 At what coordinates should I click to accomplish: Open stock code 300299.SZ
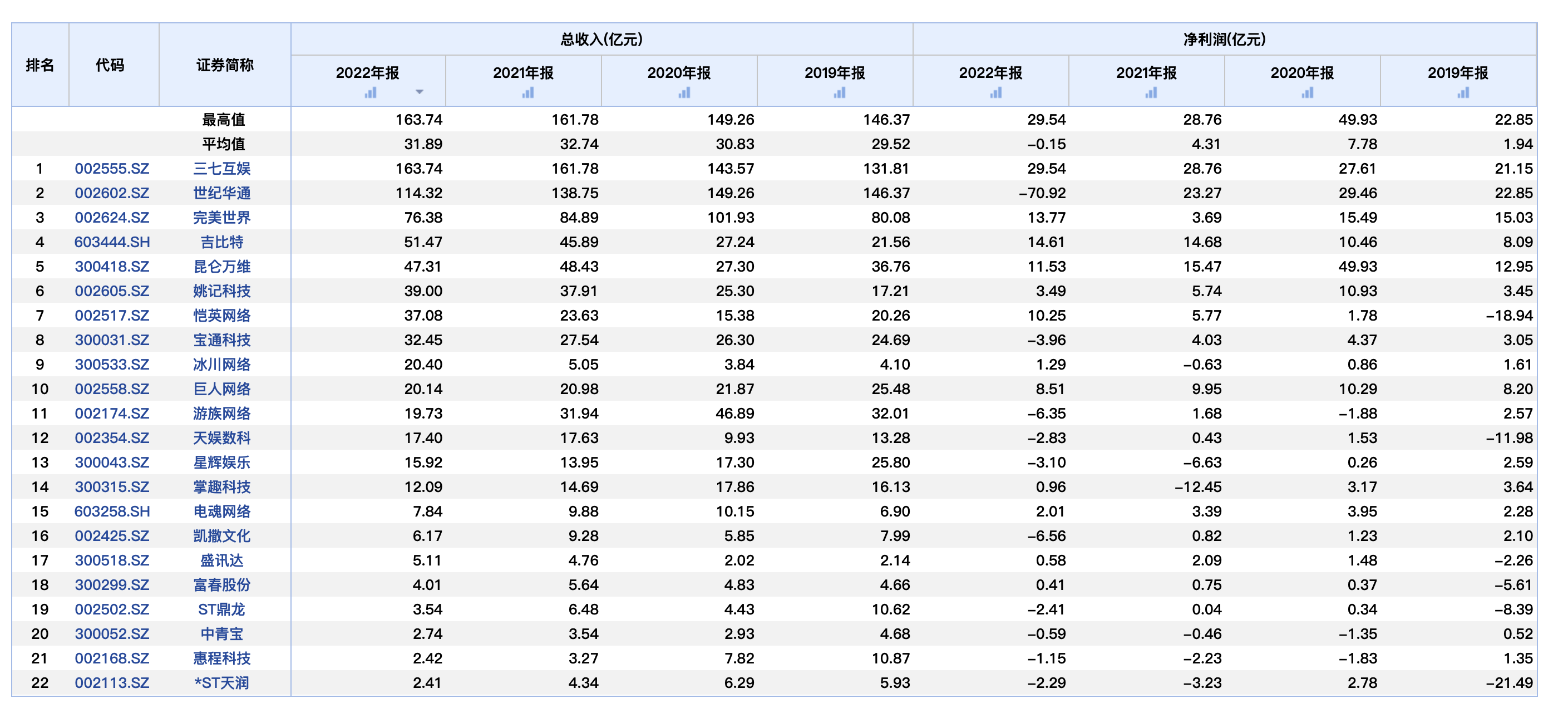click(x=112, y=584)
